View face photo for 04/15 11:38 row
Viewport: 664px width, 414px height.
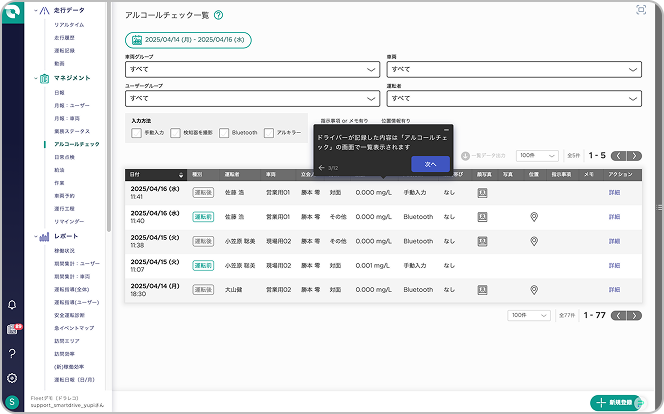click(x=482, y=241)
